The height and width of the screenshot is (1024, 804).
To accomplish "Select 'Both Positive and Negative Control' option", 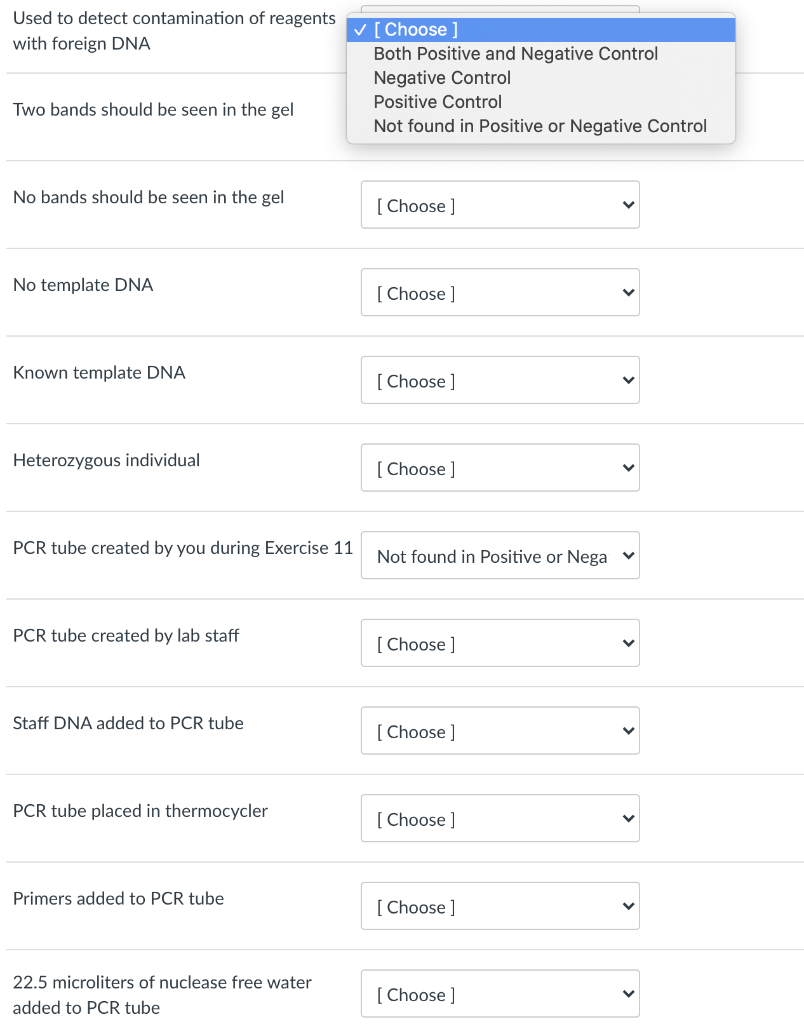I will (x=515, y=54).
